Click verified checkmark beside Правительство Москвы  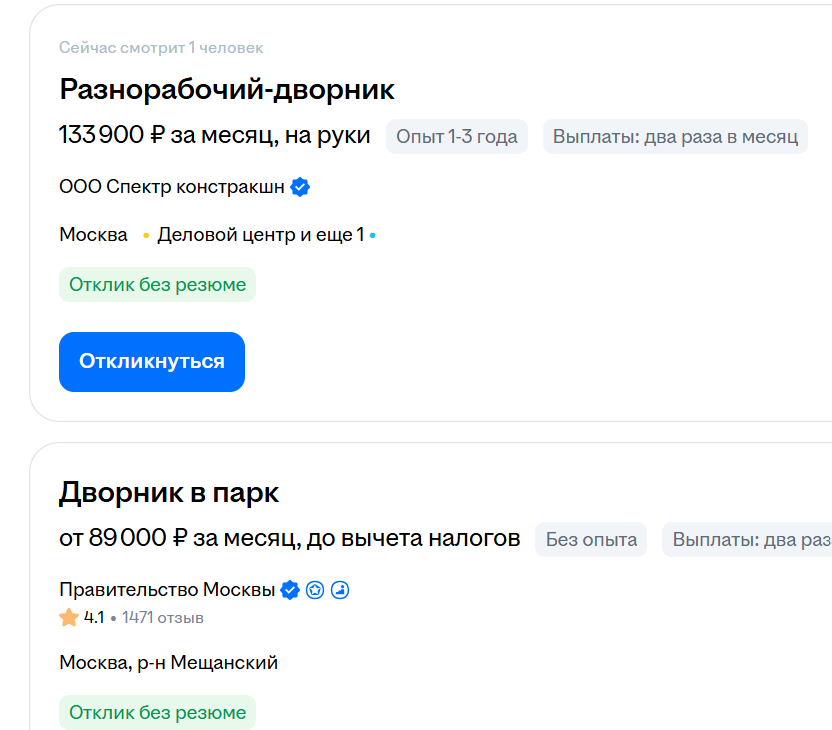pos(290,590)
